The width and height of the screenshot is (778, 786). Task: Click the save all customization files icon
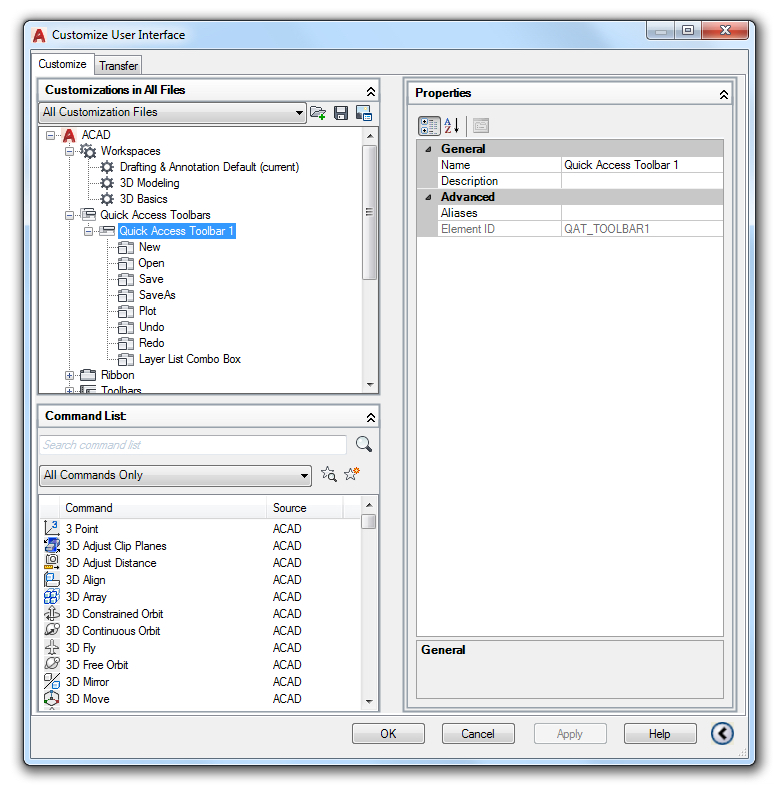(341, 113)
